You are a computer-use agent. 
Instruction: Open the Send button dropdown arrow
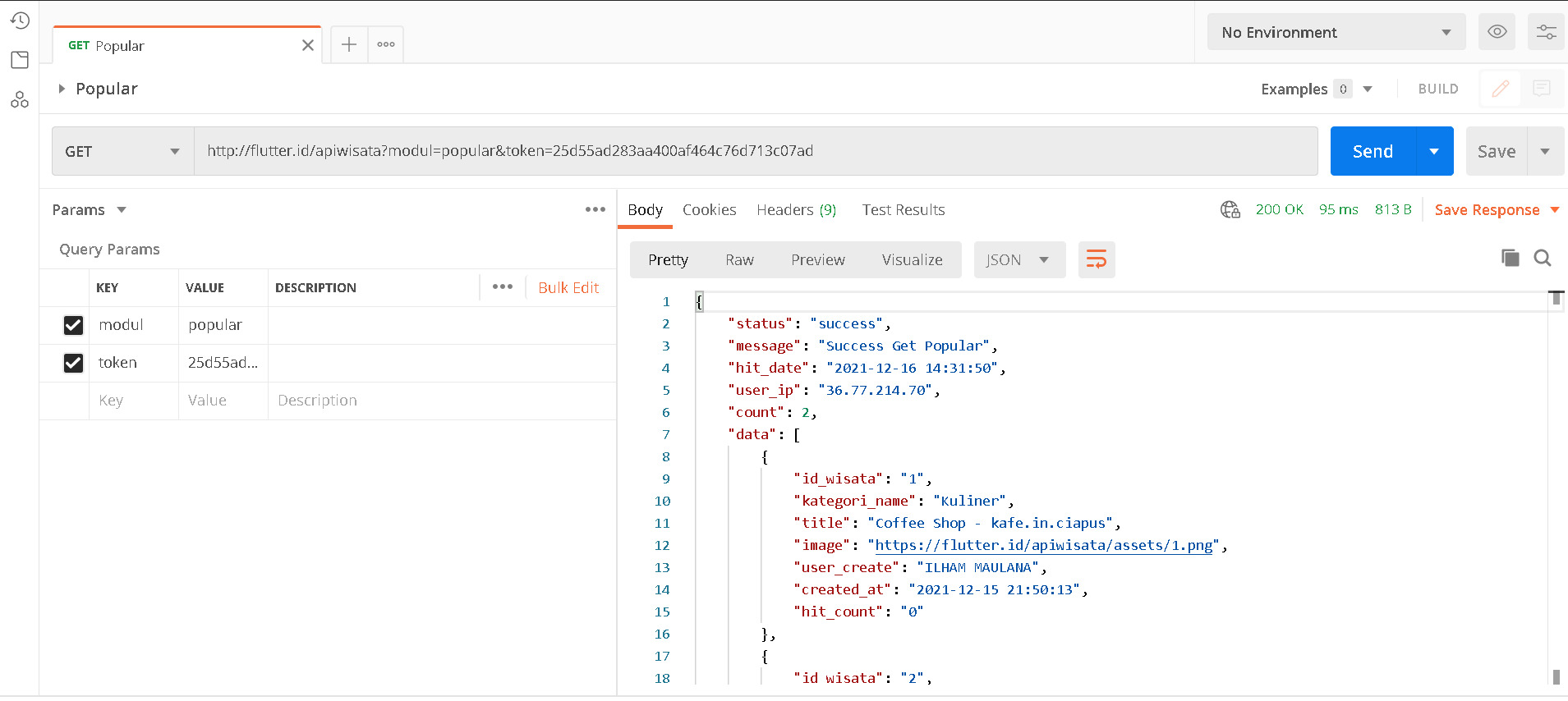[x=1434, y=151]
